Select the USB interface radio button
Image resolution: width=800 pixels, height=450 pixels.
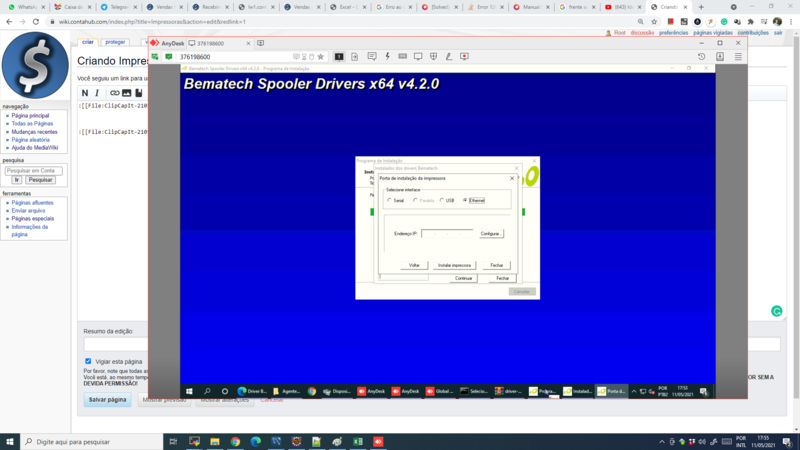[442, 201]
